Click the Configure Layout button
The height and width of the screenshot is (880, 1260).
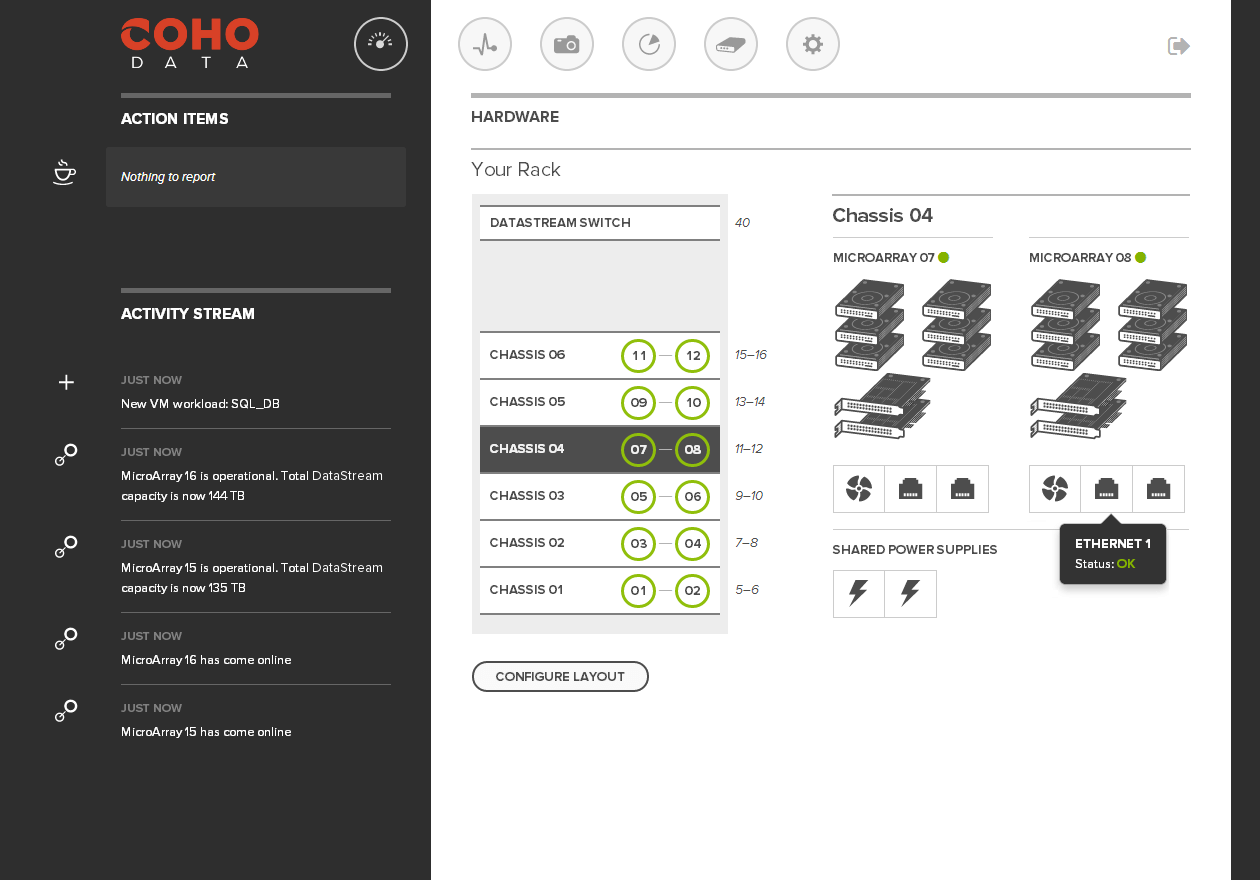point(560,677)
